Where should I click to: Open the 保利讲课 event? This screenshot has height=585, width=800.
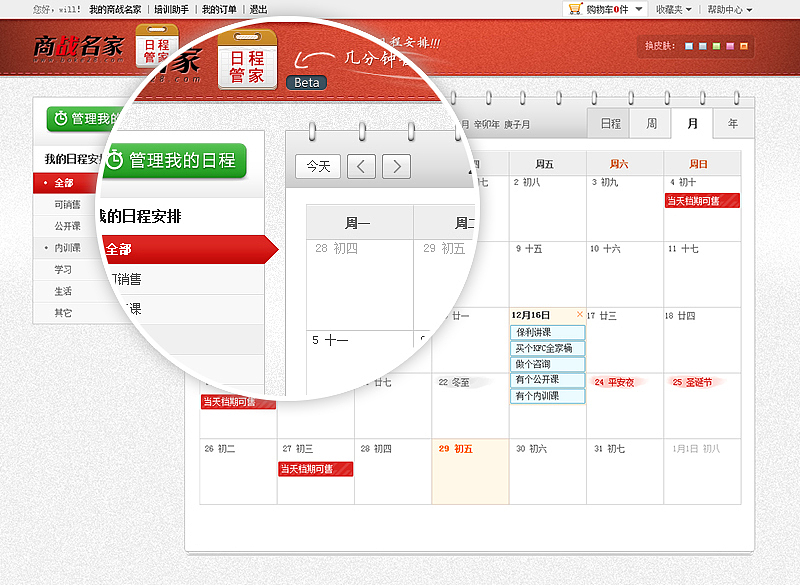point(547,333)
